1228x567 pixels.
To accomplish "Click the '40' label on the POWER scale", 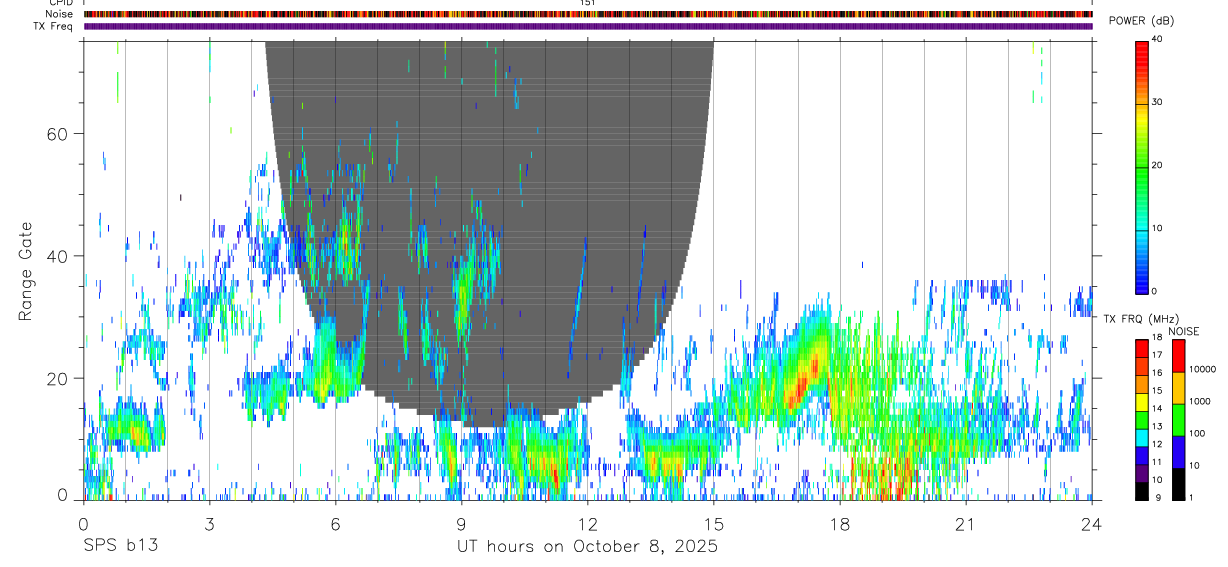I will [1158, 41].
